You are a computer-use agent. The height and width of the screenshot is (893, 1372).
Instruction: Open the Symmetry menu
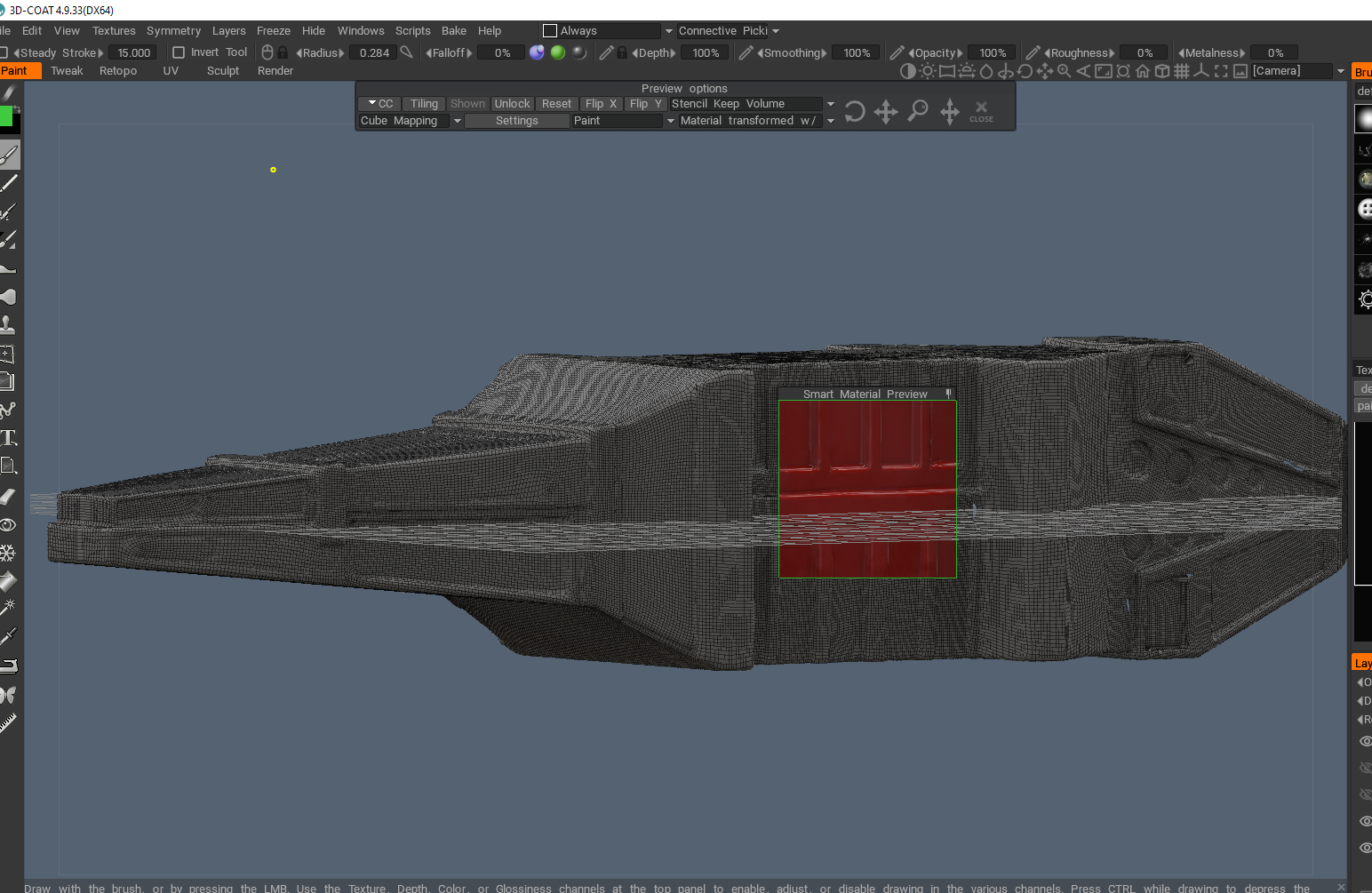coord(173,31)
